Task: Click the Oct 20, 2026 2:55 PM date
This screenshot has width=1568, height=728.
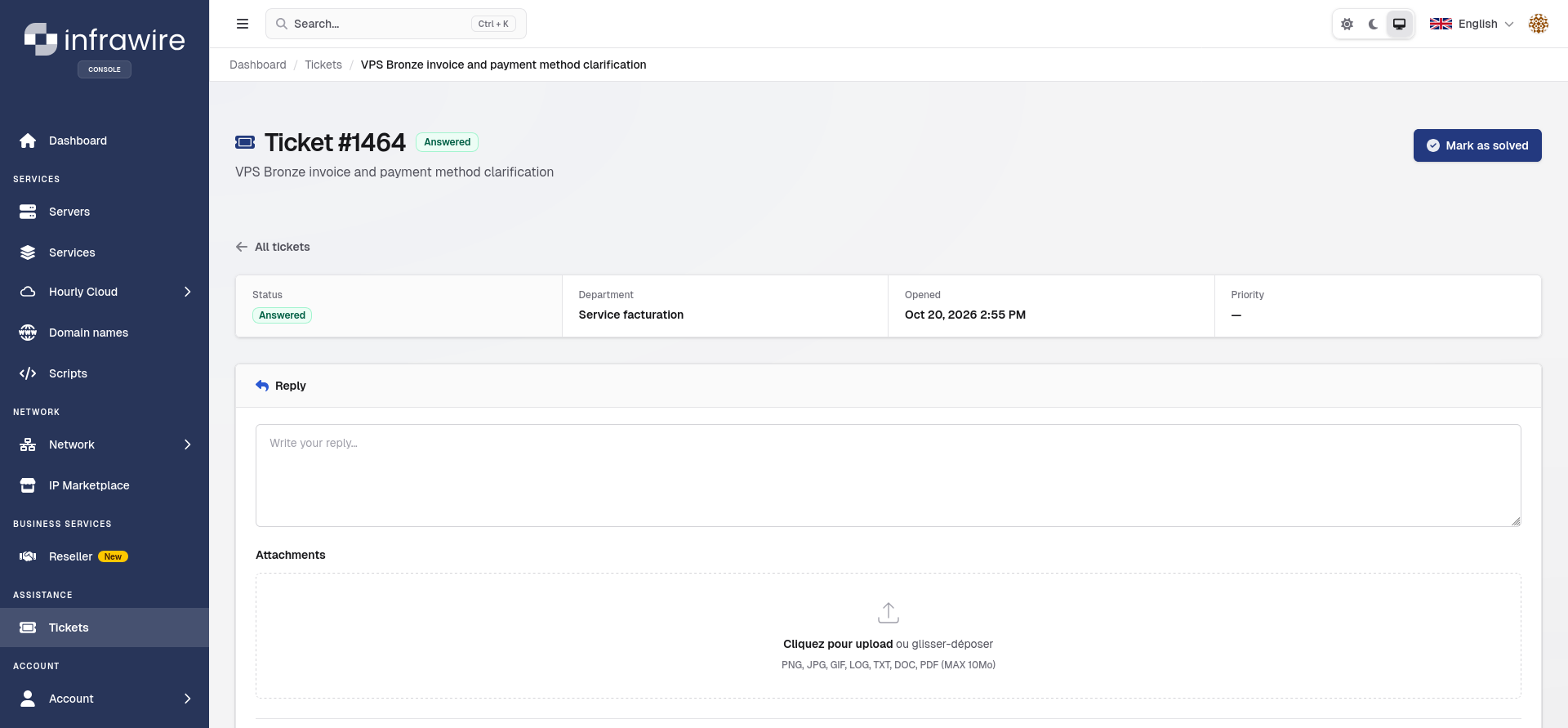Action: coord(965,315)
